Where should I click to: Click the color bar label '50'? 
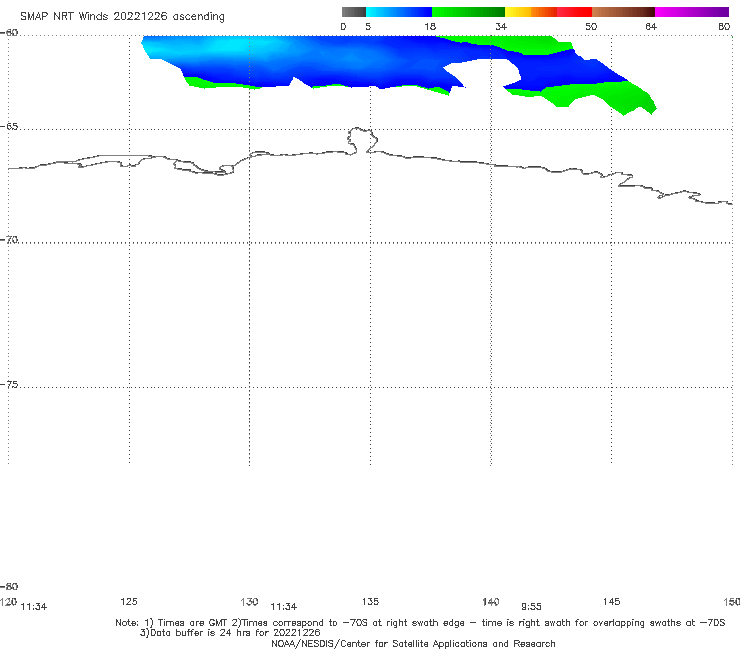point(591,27)
